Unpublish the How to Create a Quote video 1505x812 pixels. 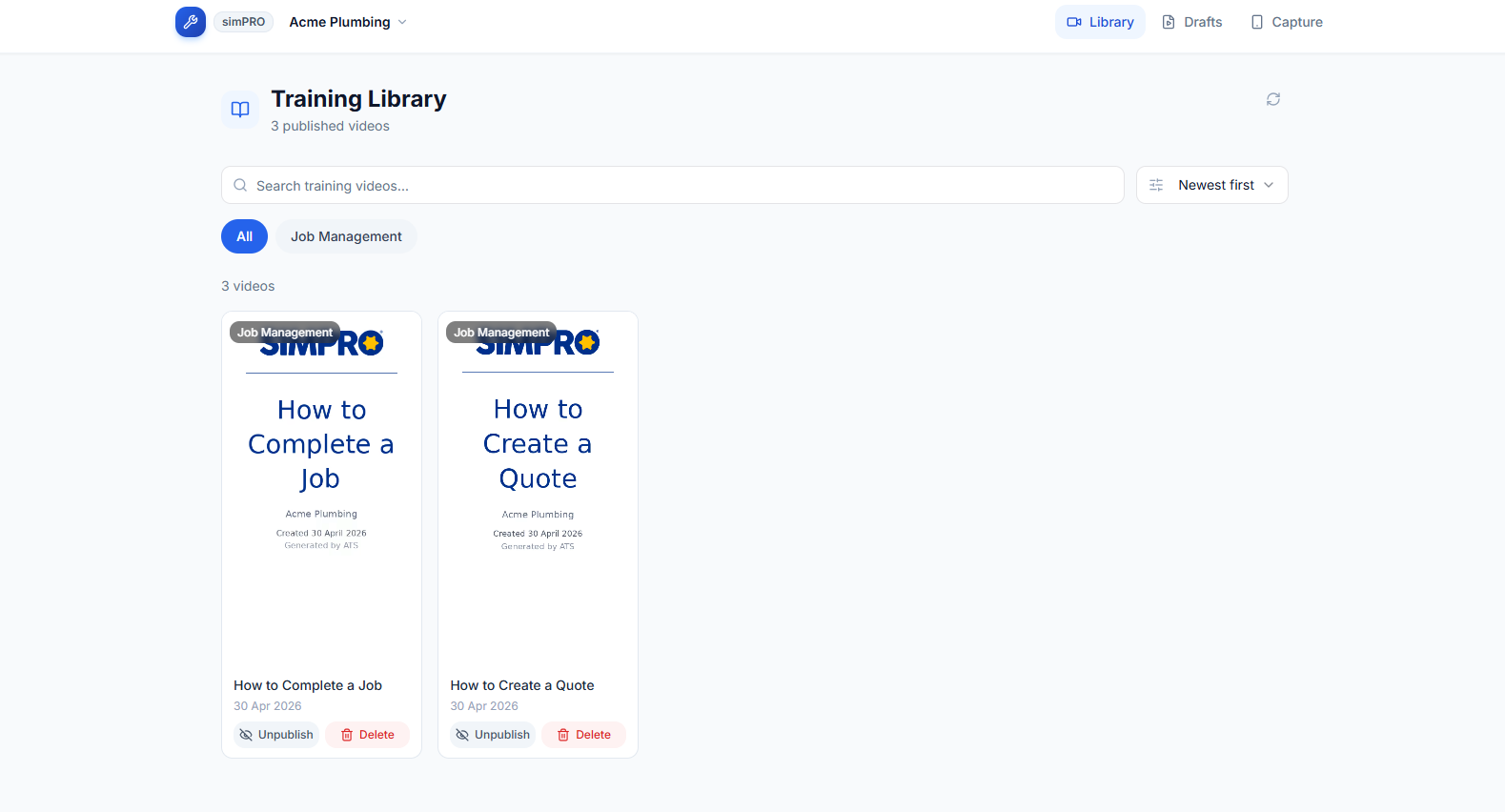pyautogui.click(x=493, y=735)
